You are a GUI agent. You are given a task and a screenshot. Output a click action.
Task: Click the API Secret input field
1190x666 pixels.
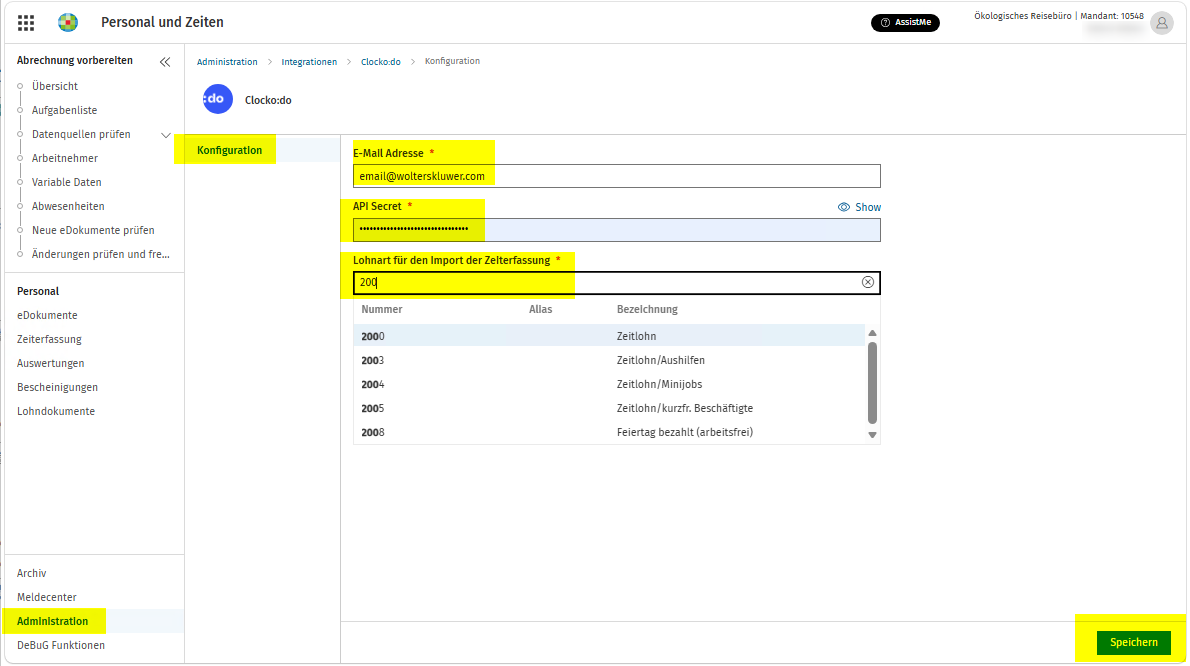click(x=616, y=230)
